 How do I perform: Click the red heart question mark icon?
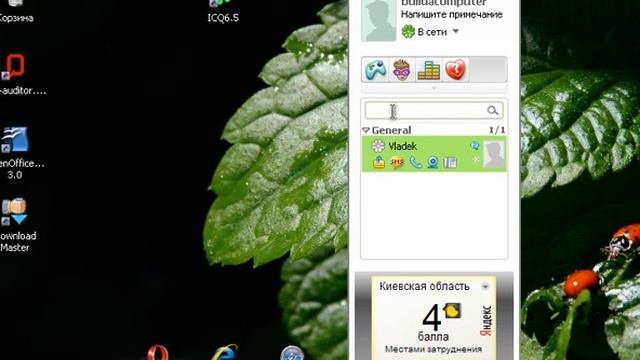(455, 70)
